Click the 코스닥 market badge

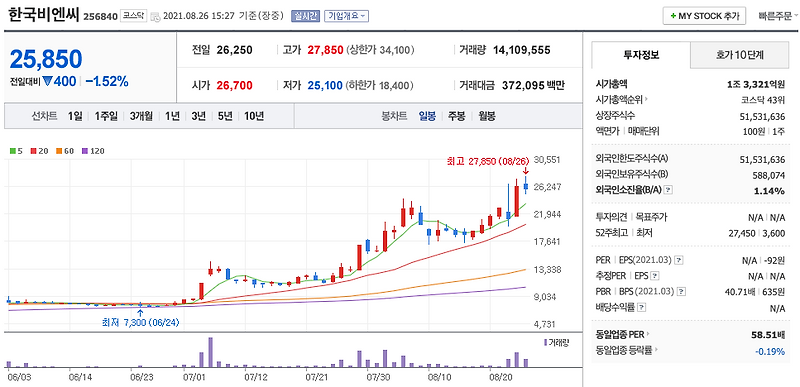pos(134,16)
